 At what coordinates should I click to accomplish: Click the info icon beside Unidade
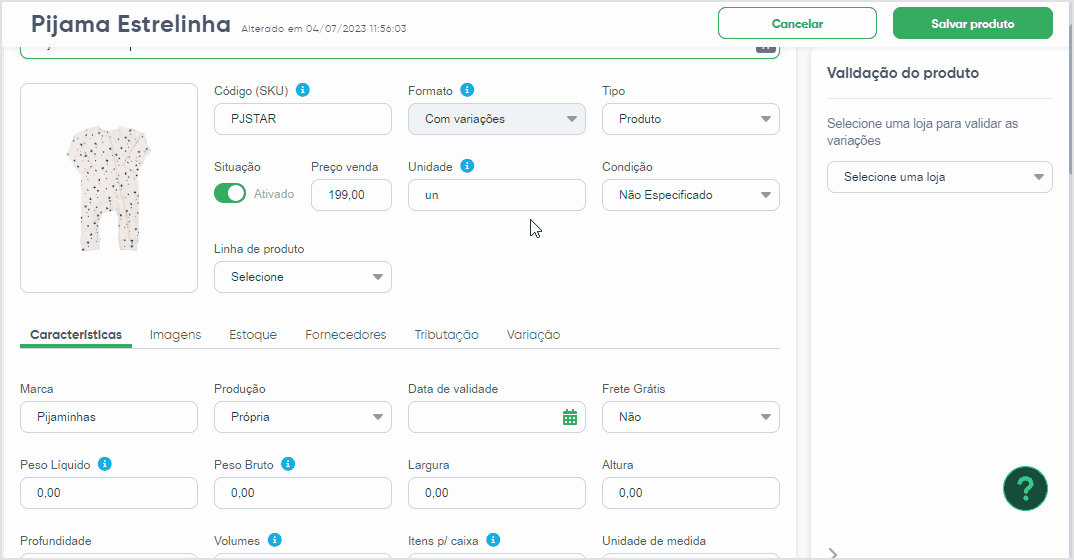(x=467, y=166)
